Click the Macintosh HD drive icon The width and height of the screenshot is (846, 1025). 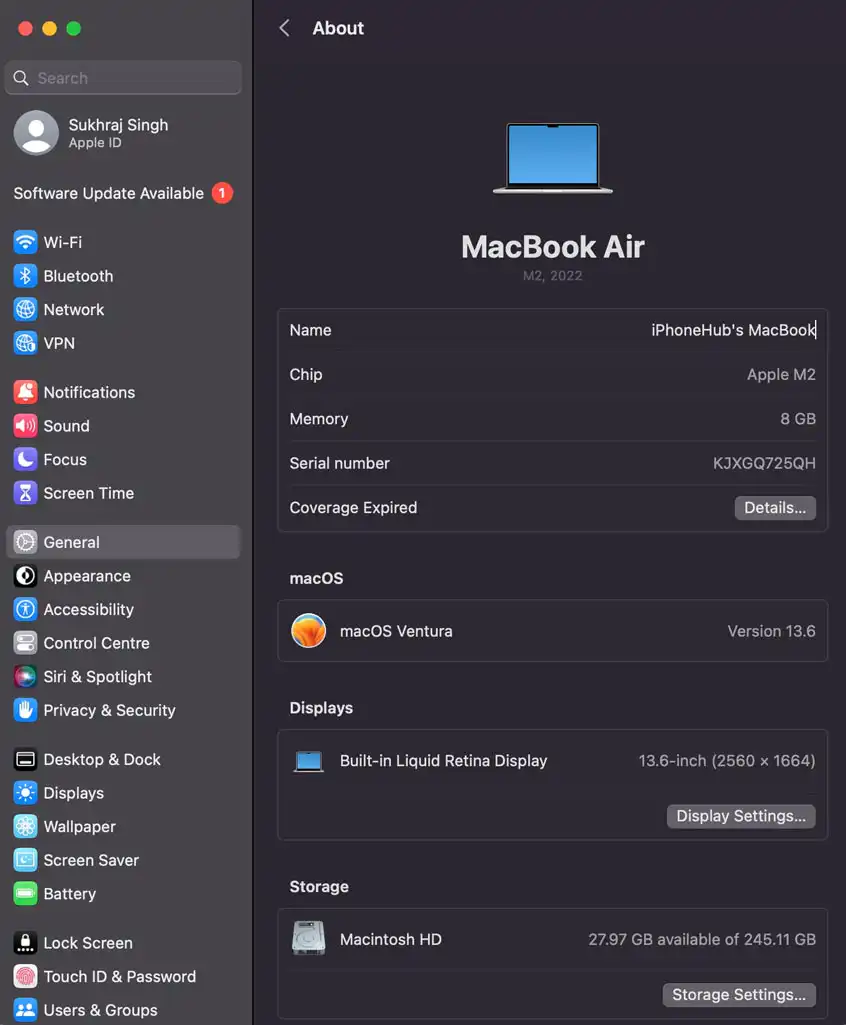308,939
